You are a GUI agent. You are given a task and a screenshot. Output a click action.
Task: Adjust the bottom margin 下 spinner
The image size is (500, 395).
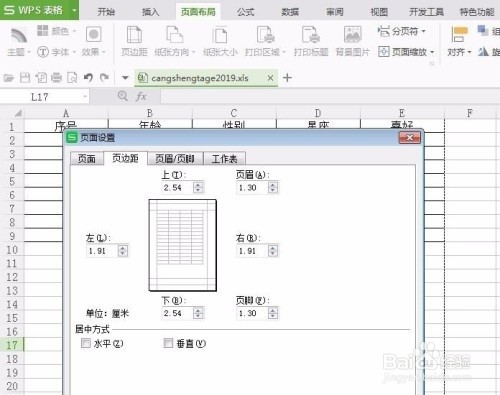[x=198, y=313]
